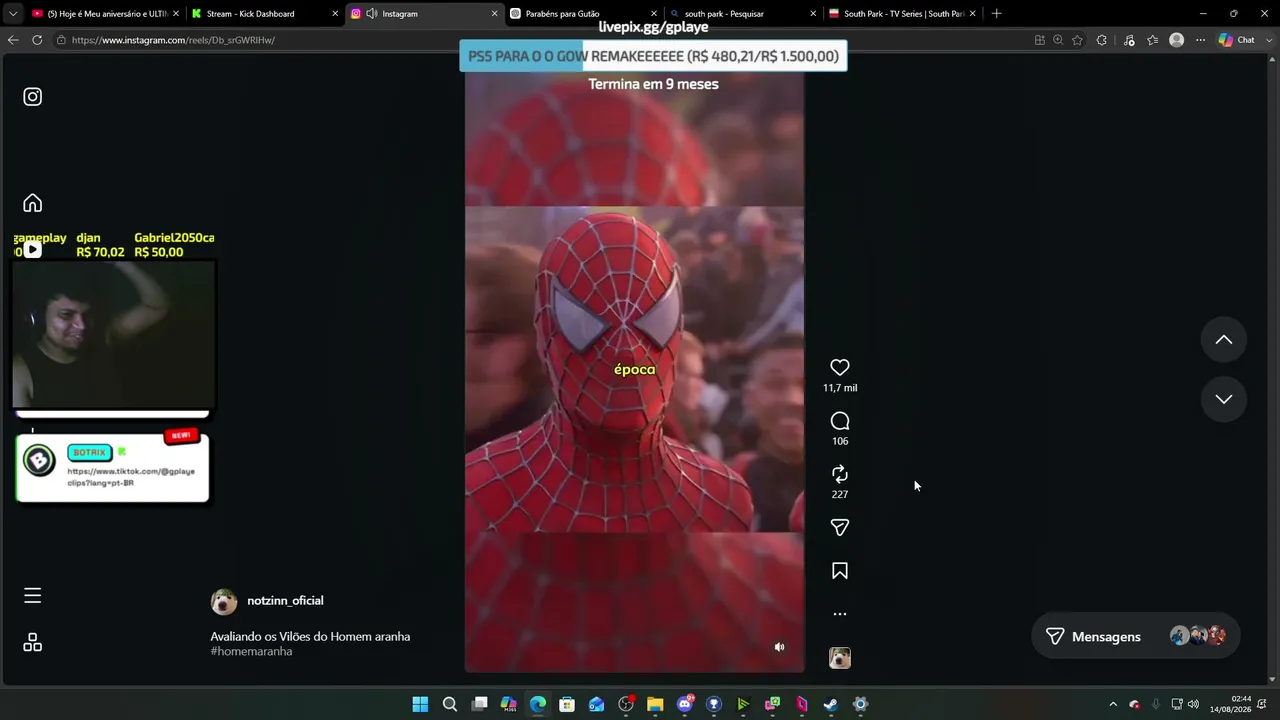Expand the tab actions dropdown arrow
The width and height of the screenshot is (1280, 720).
pyautogui.click(x=12, y=14)
